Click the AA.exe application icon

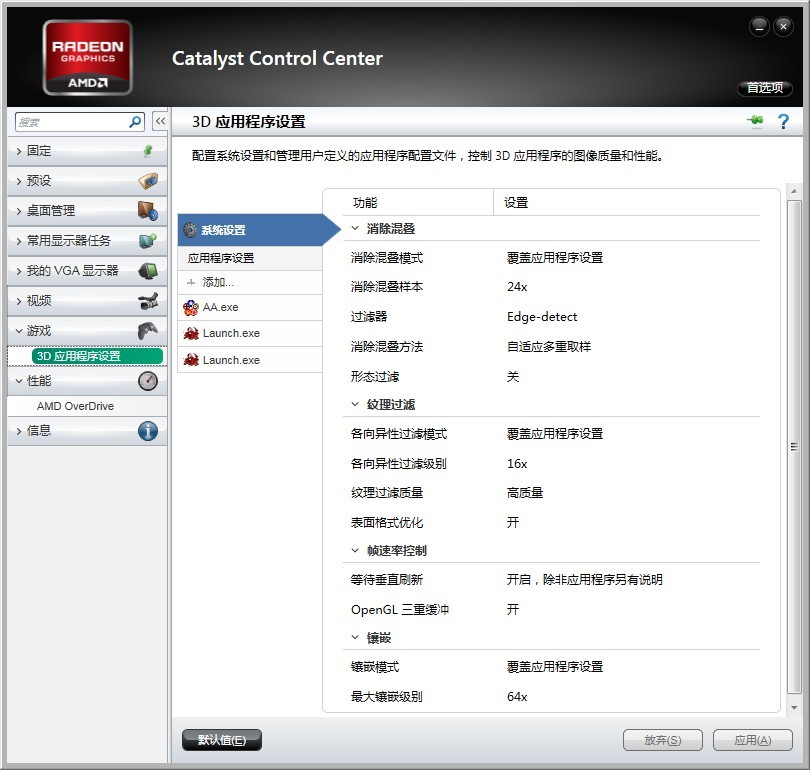coord(191,307)
